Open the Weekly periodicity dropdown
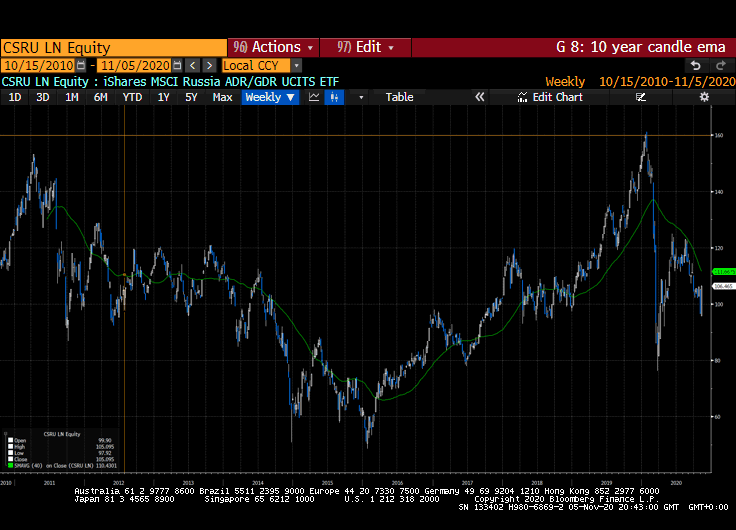Screen dimensions: 736x530 tap(270, 97)
